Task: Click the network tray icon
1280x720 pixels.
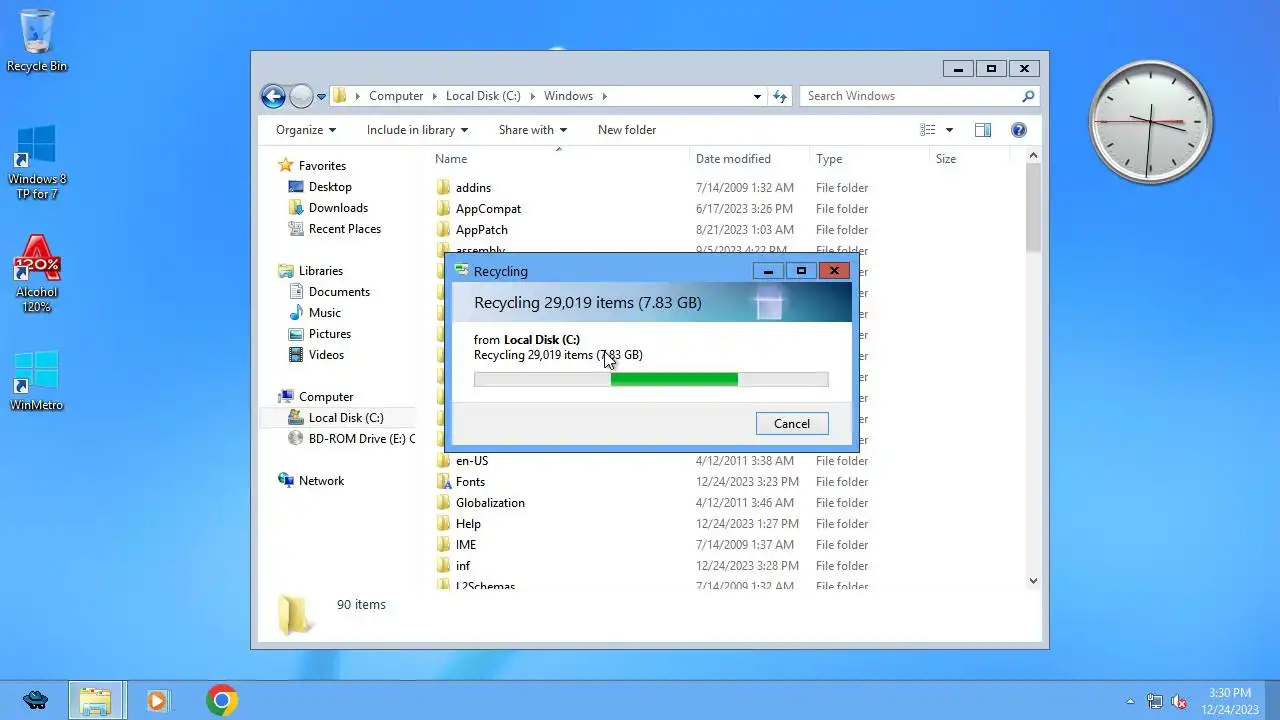Action: [x=1155, y=701]
